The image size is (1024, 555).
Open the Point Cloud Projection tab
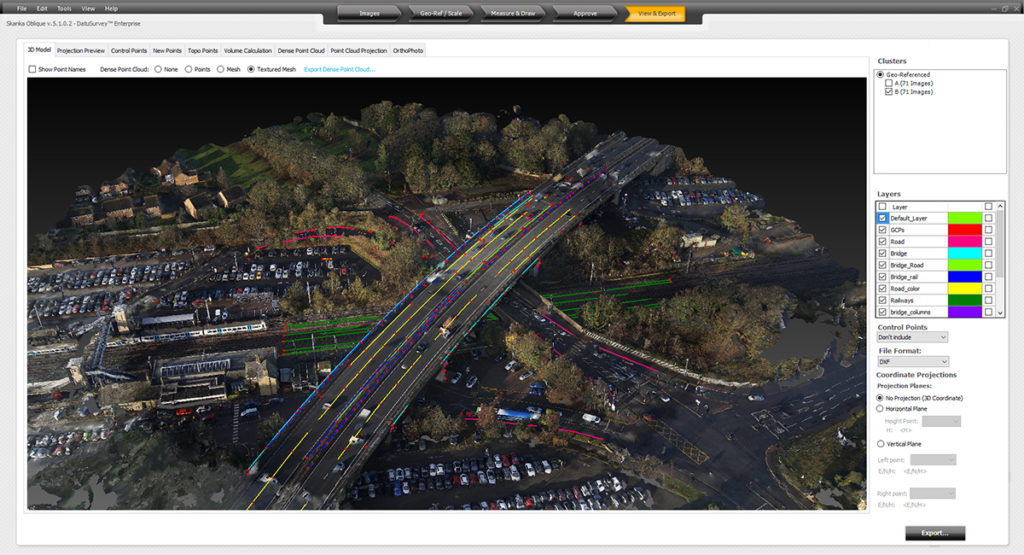359,50
